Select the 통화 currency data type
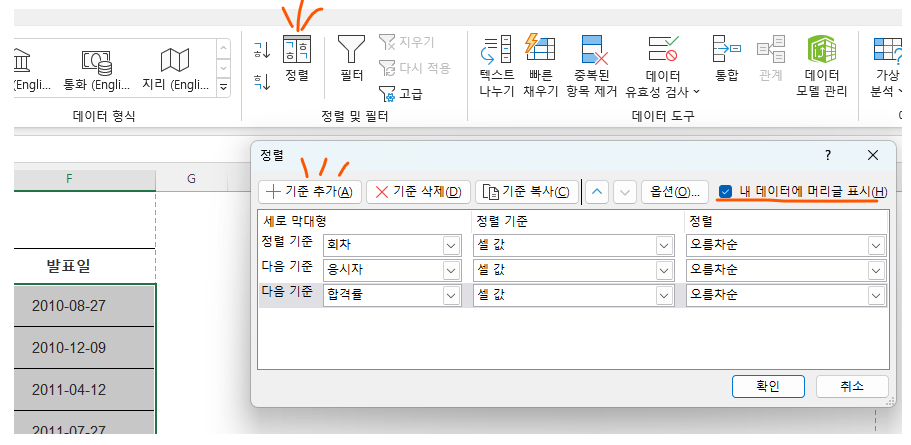 pyautogui.click(x=96, y=70)
